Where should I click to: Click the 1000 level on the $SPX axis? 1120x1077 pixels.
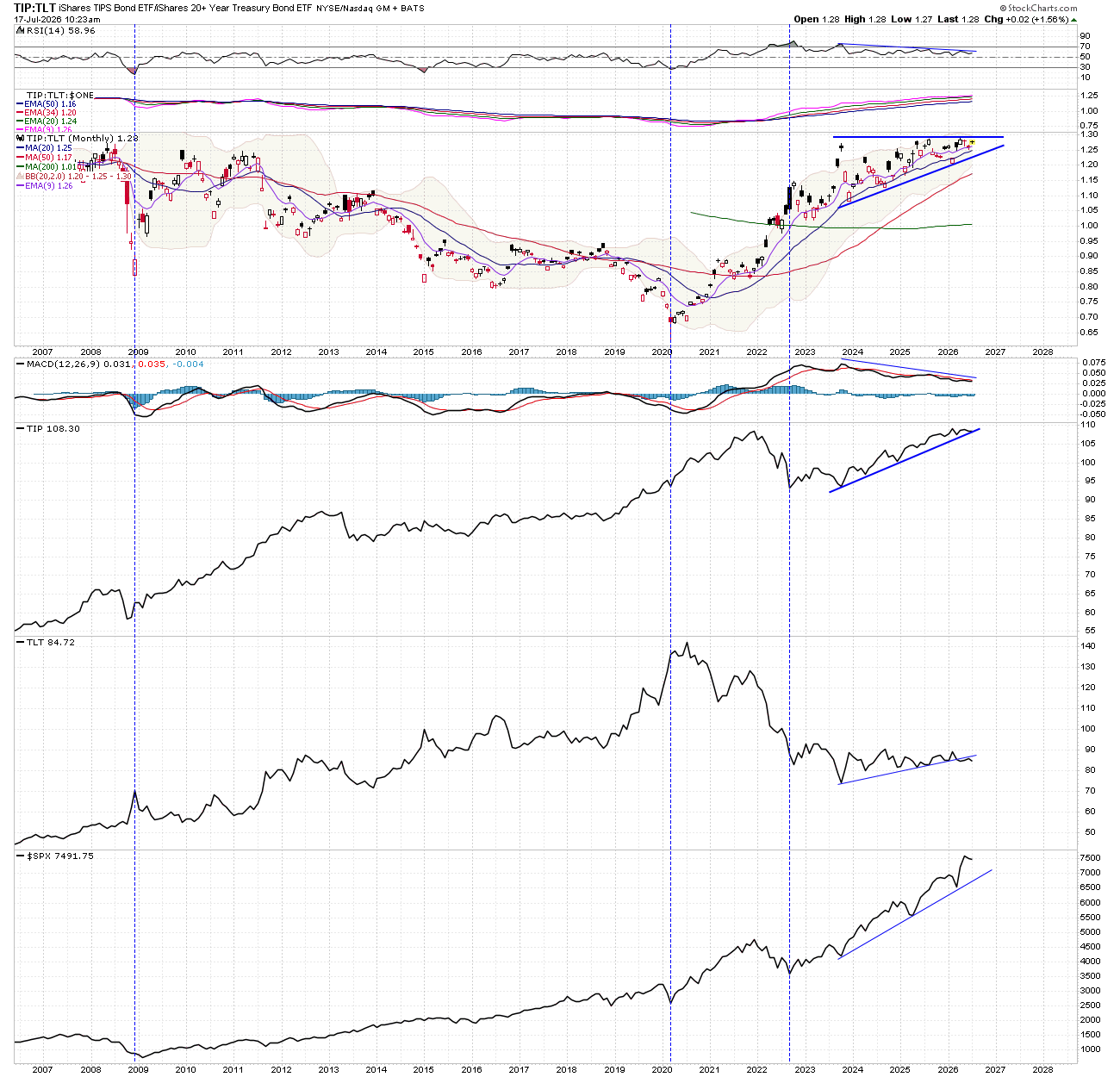1089,1049
